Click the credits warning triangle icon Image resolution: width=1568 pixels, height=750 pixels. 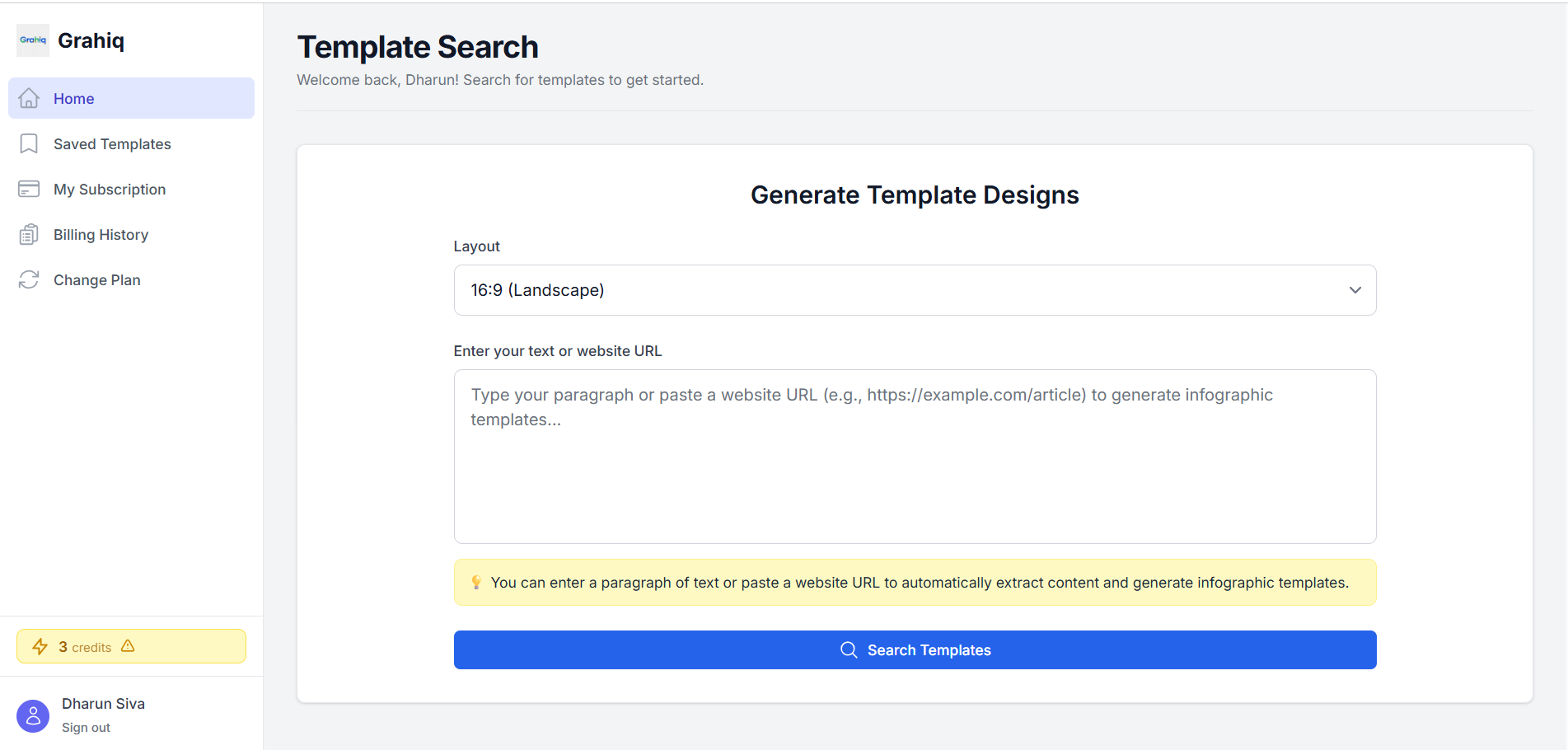[x=128, y=646]
